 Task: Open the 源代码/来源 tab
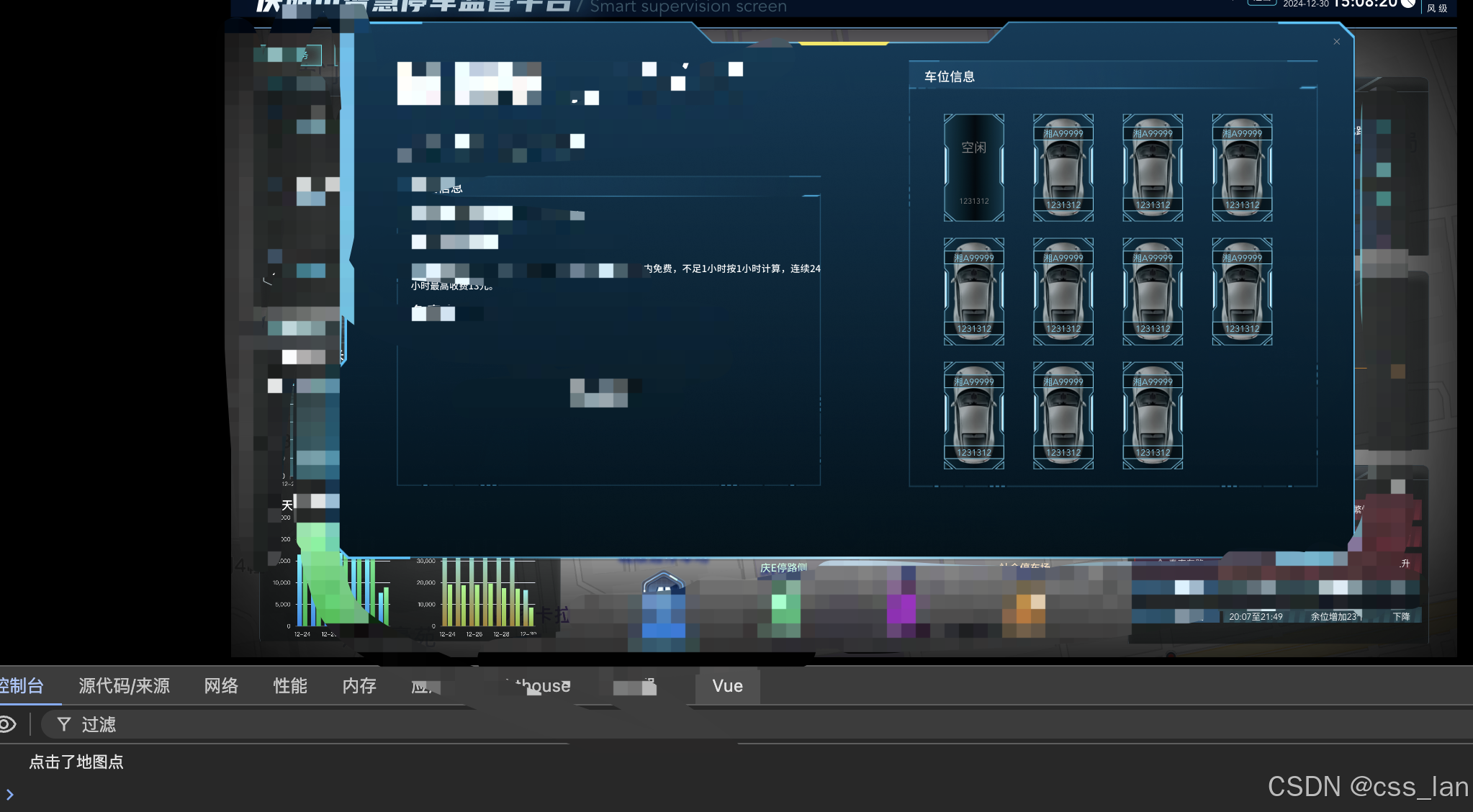pos(124,686)
